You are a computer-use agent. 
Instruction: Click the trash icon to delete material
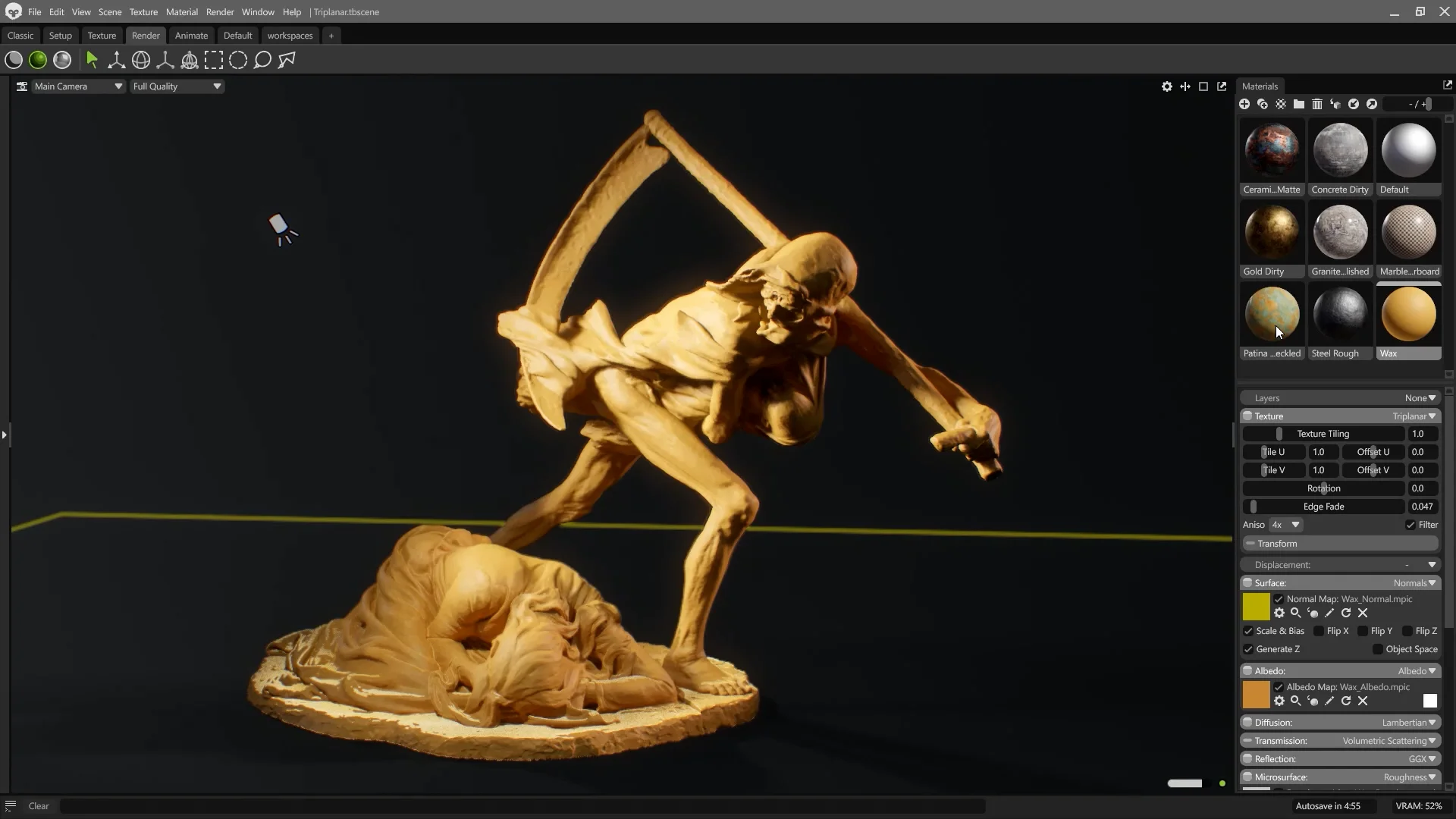click(1317, 104)
